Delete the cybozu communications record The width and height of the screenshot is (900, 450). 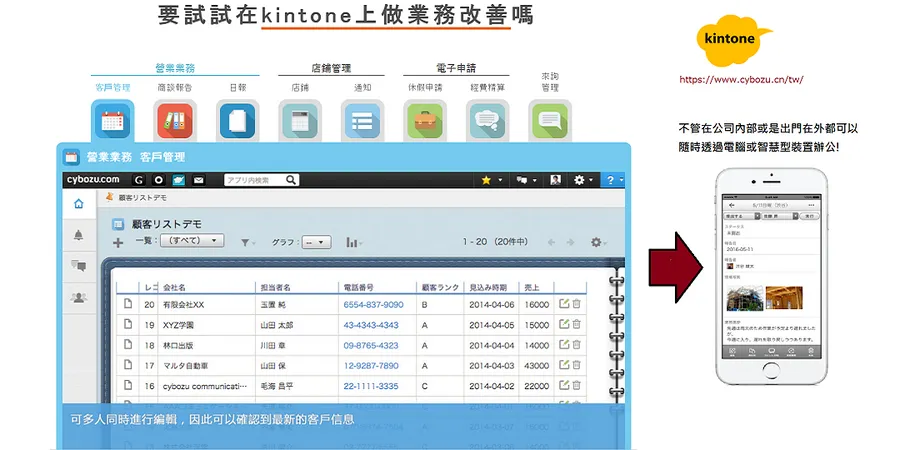coord(576,386)
